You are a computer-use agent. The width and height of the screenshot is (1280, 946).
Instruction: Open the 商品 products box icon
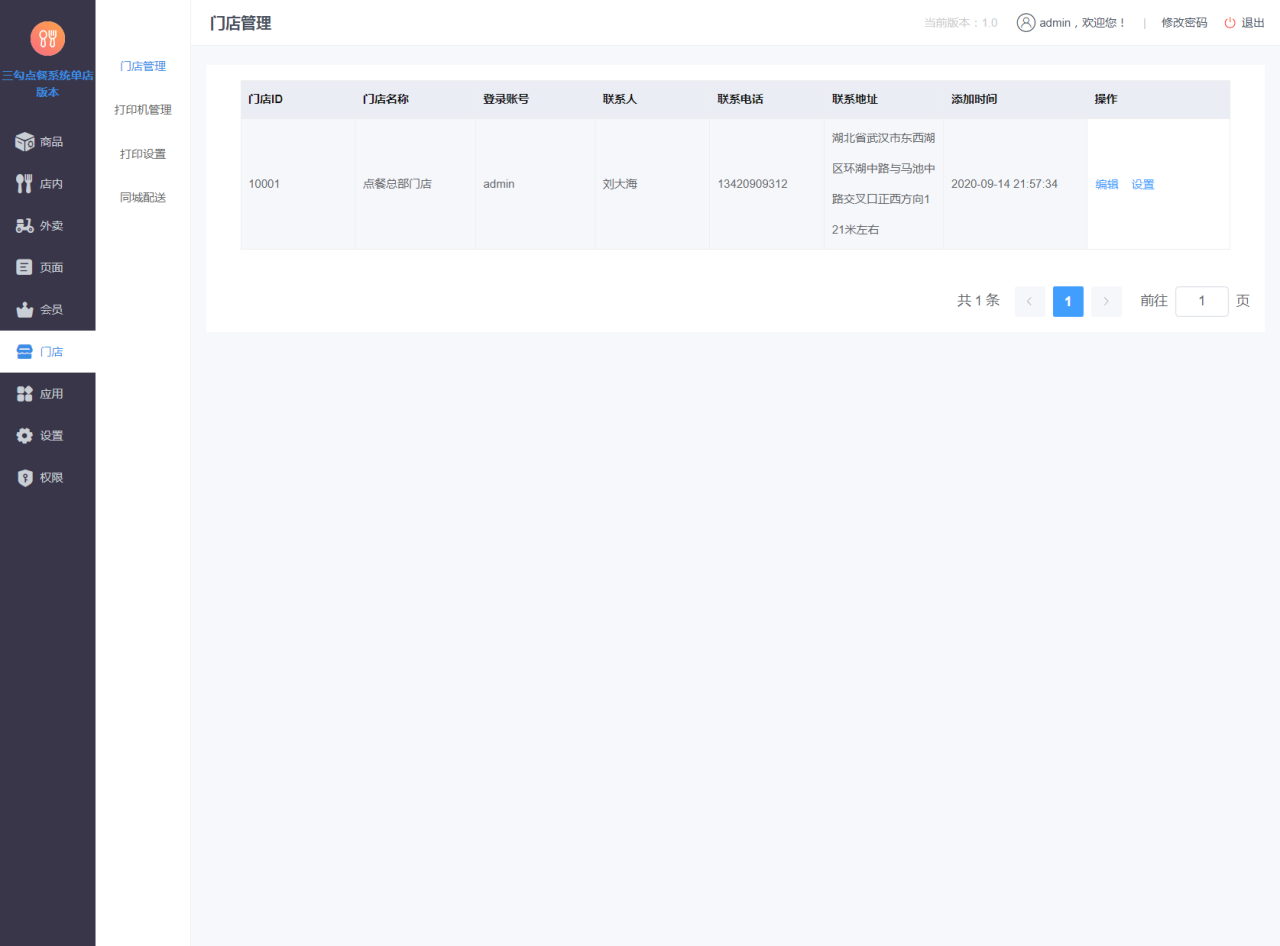tap(25, 142)
